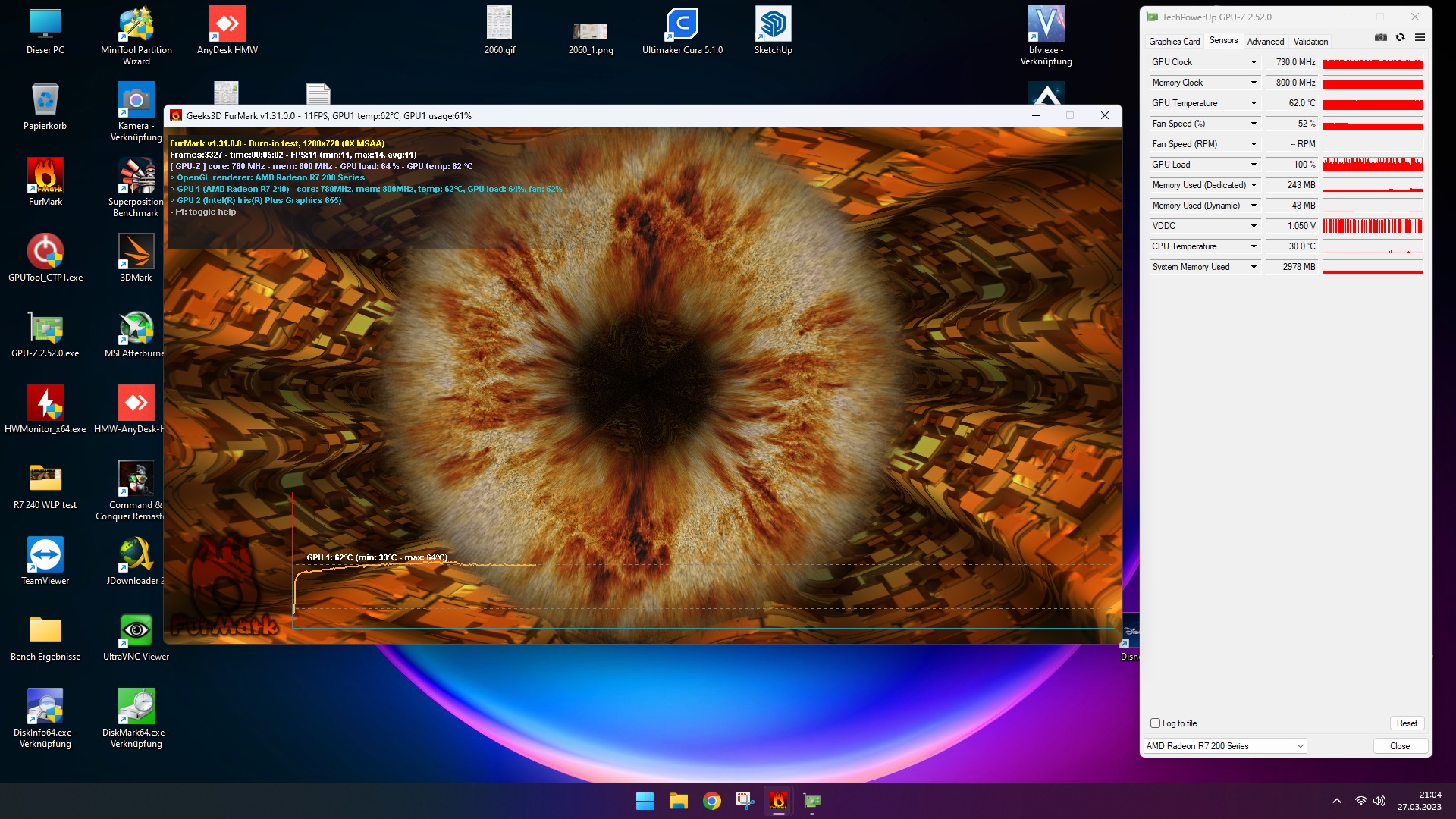This screenshot has height=819, width=1456.
Task: Click the GPU Load value field showing 100 %
Action: pos(1292,165)
